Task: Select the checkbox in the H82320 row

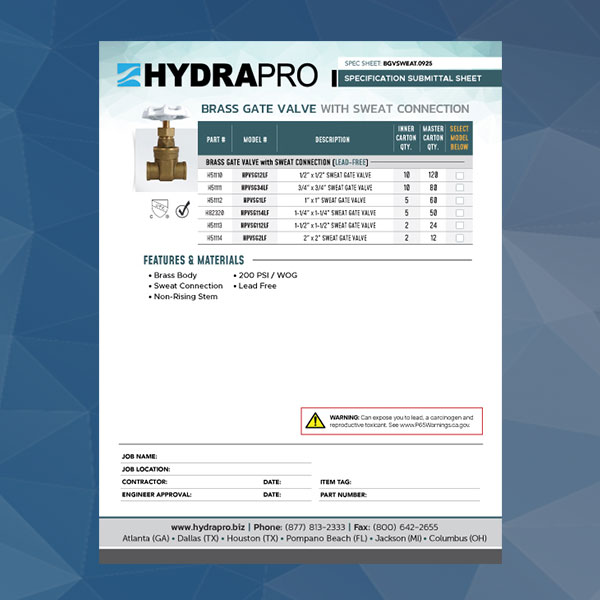Action: 460,213
